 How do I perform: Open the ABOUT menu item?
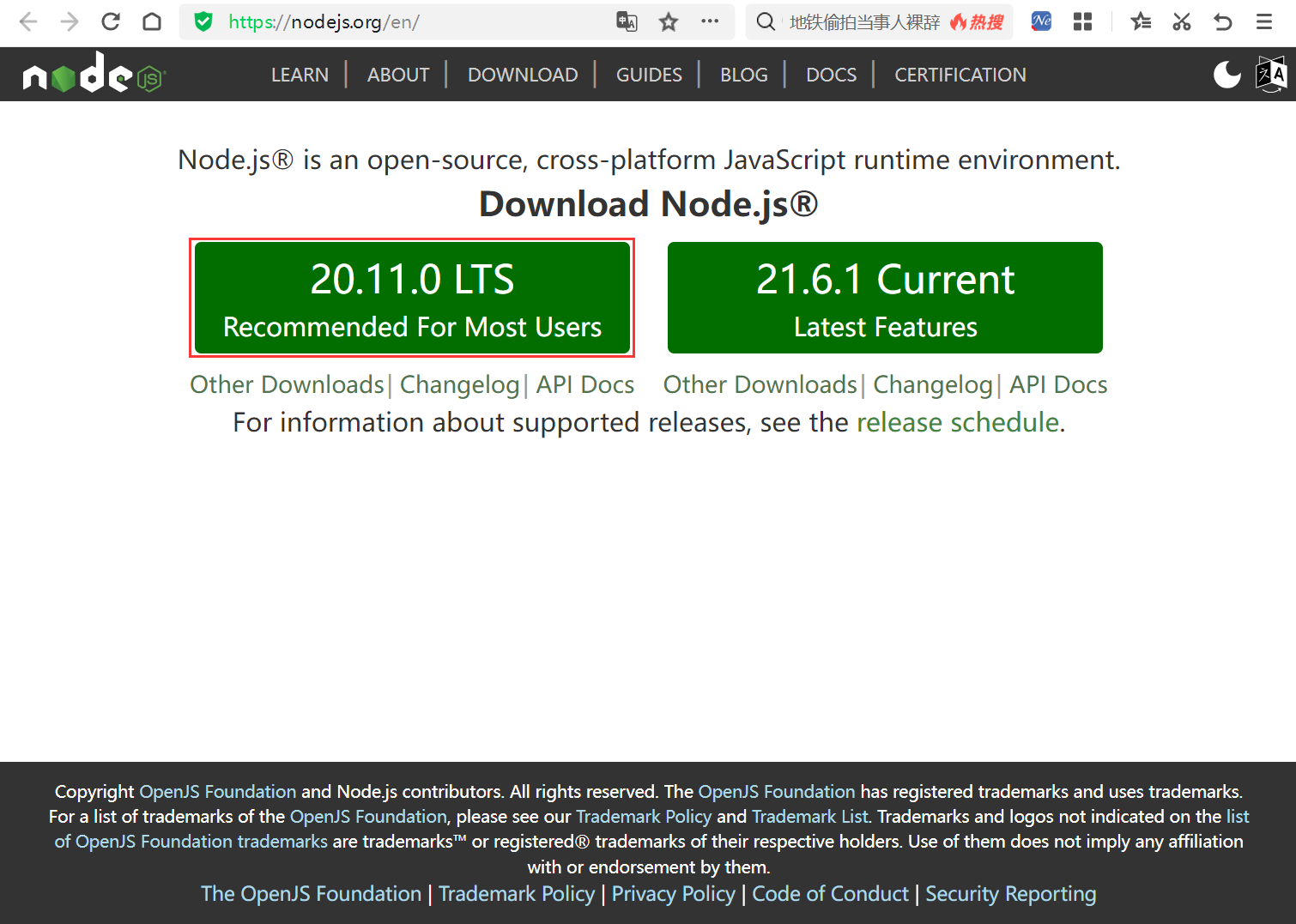(x=398, y=75)
